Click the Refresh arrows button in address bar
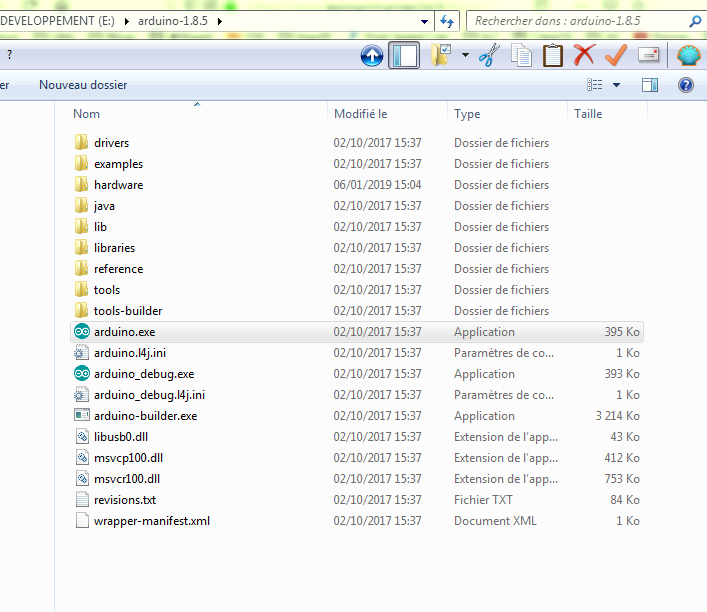Viewport: 707px width, 612px height. point(447,21)
